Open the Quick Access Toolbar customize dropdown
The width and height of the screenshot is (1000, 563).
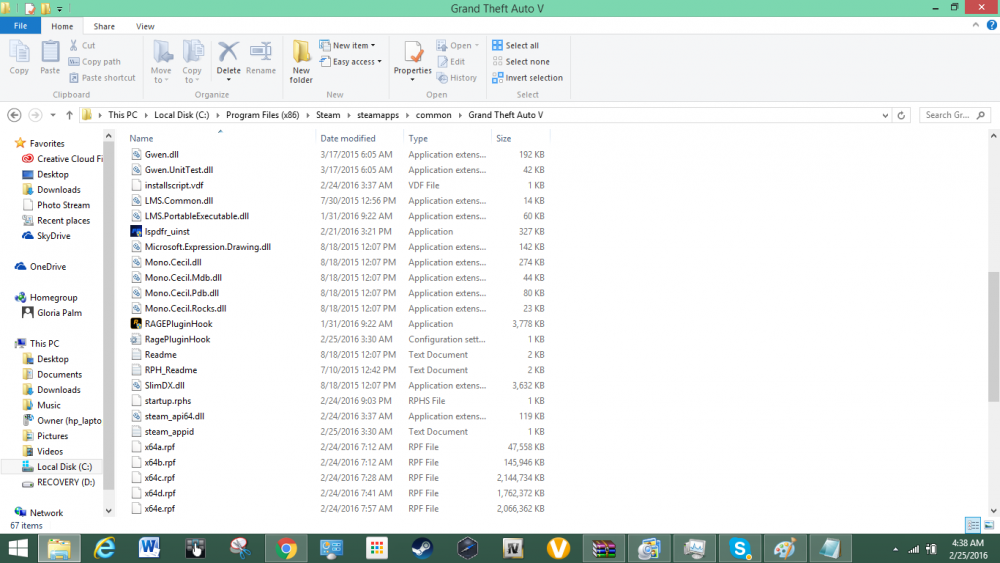pos(60,9)
